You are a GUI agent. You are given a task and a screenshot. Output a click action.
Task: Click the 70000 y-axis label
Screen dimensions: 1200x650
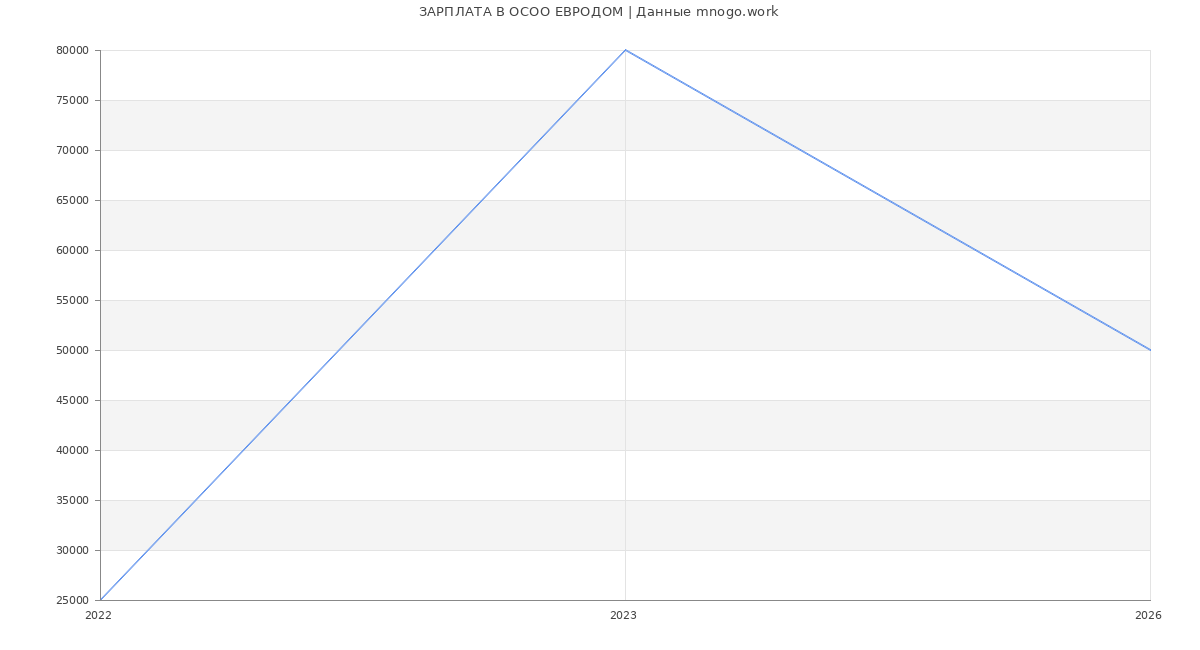point(72,151)
